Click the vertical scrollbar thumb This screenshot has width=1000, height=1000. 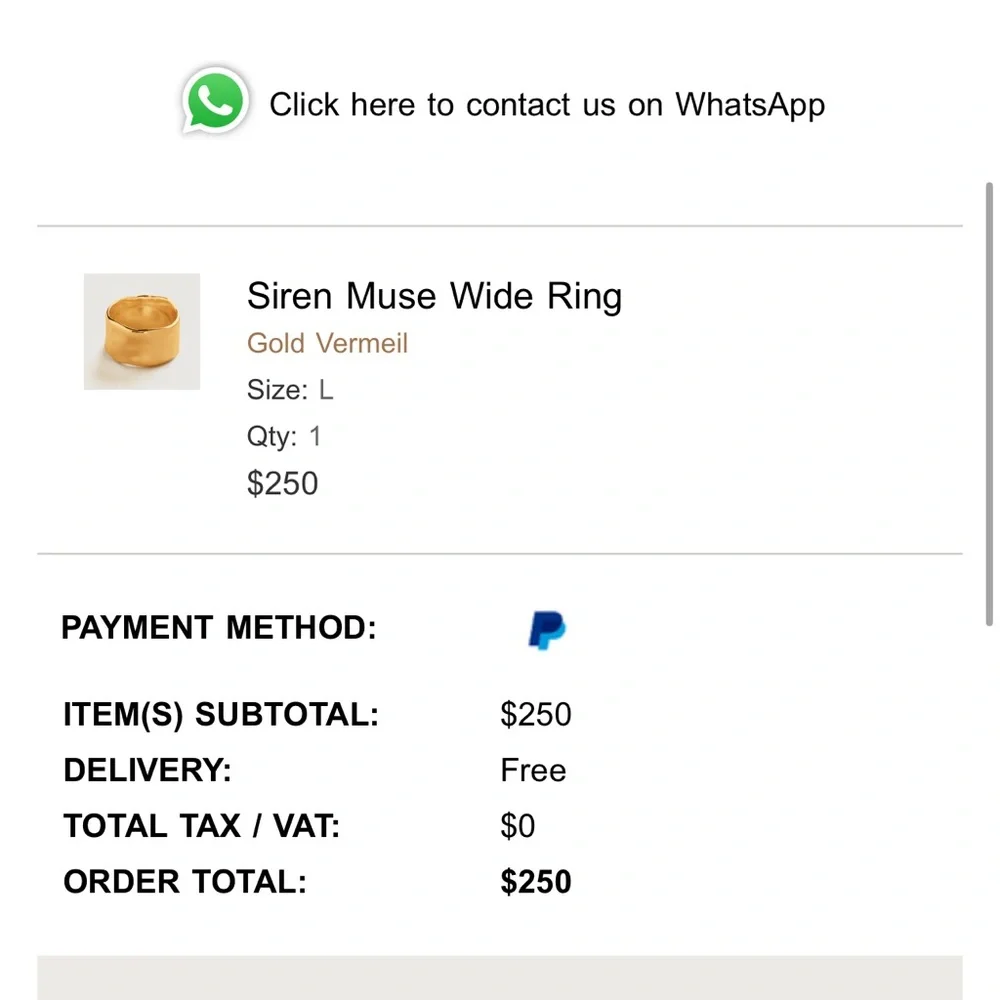[989, 400]
